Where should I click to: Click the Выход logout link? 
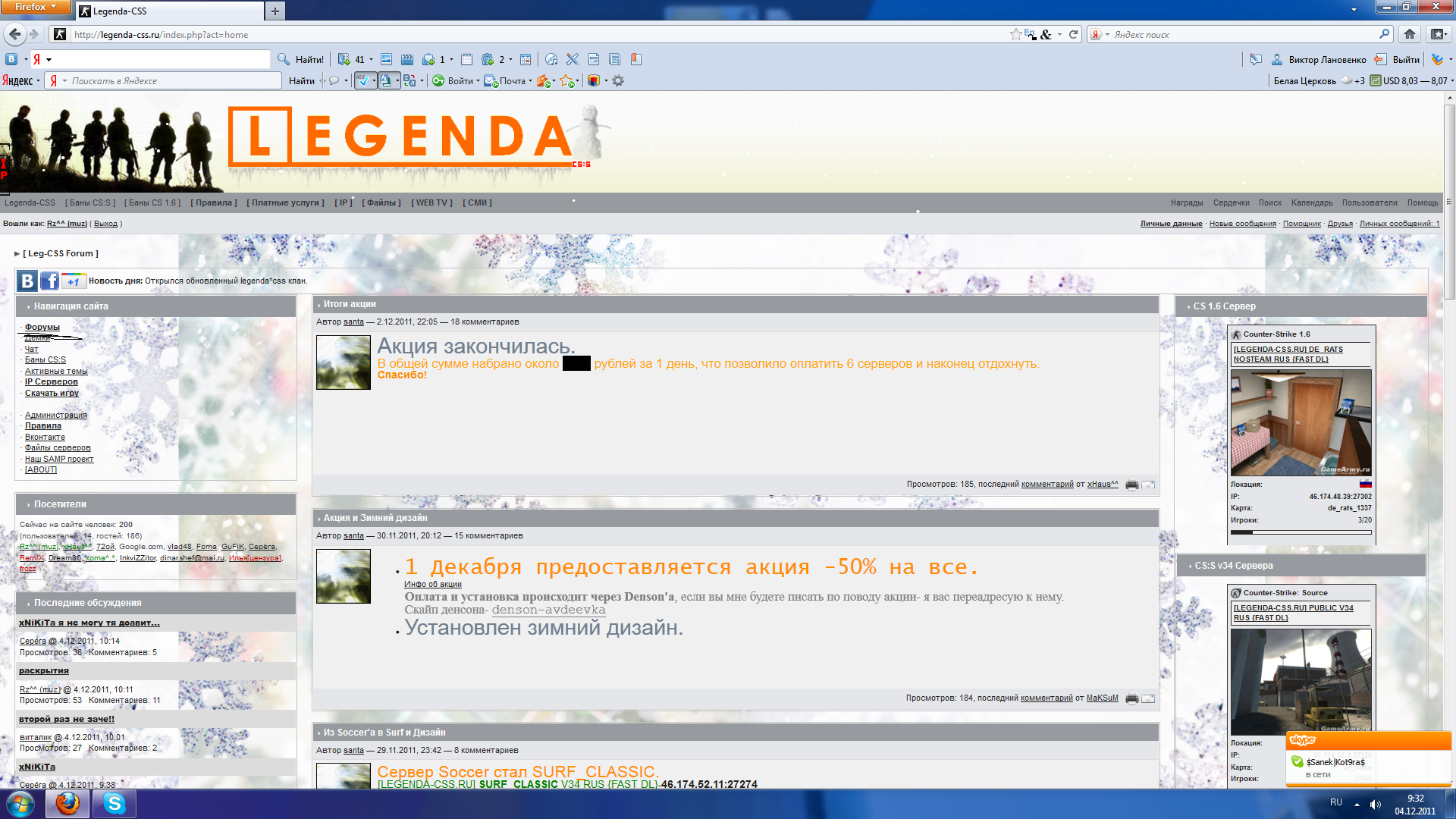click(105, 224)
